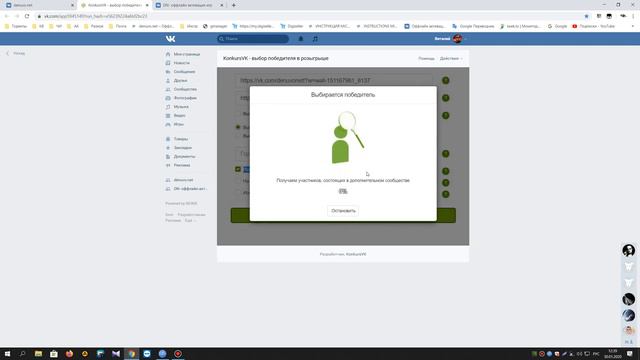Open the Резерв bookmarks folder
Image resolution: width=640 pixels, height=360 pixels.
pyautogui.click(x=93, y=26)
